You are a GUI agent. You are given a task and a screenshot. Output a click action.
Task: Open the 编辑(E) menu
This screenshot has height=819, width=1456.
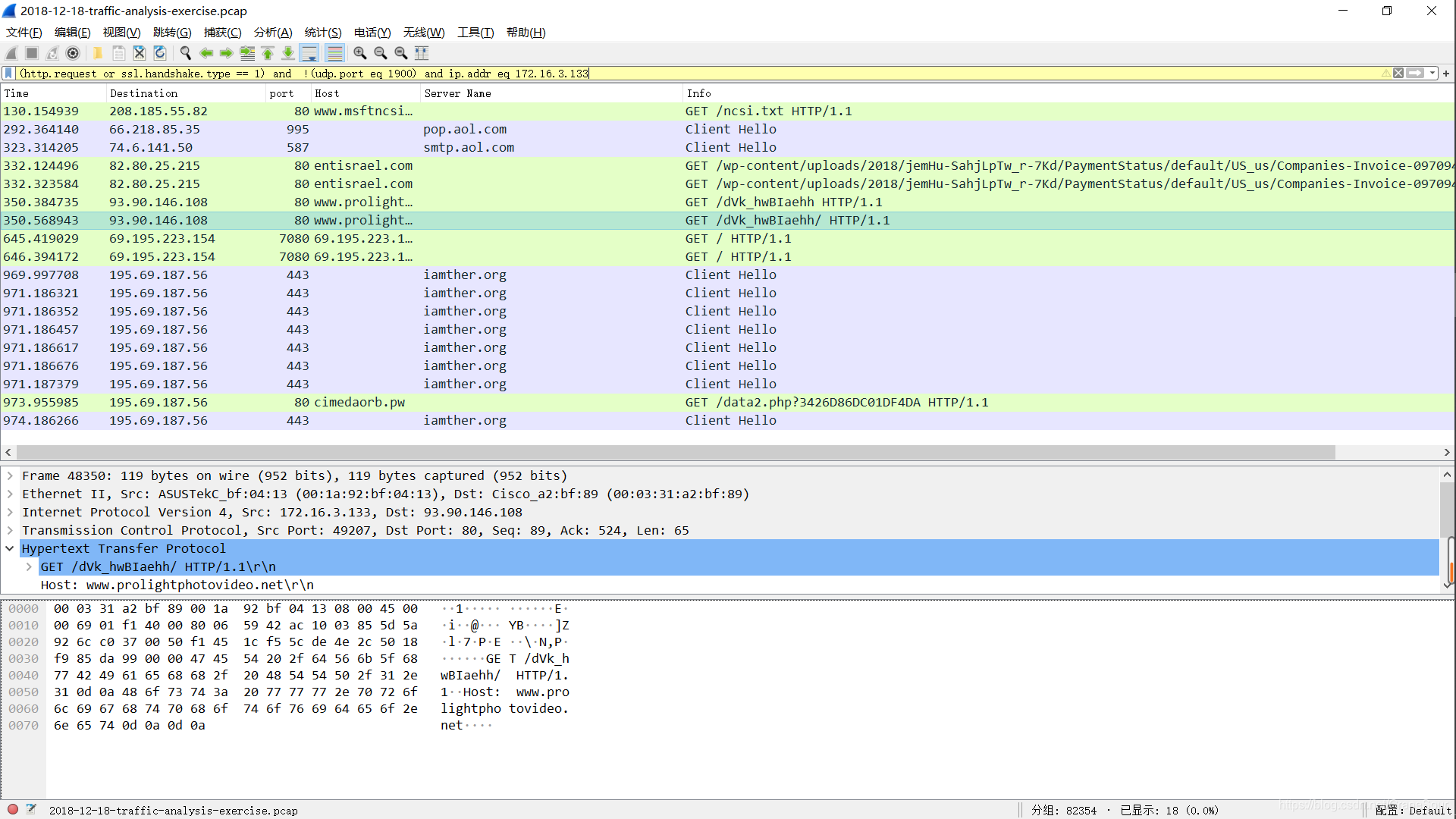click(73, 33)
